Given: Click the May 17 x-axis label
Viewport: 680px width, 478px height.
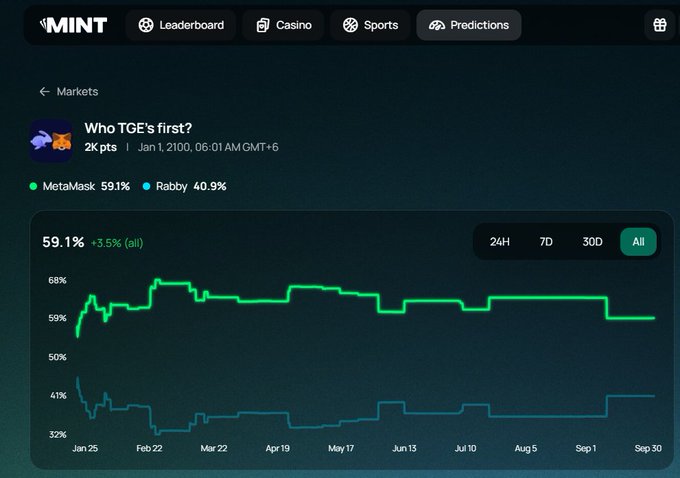Looking at the screenshot, I should click(341, 449).
